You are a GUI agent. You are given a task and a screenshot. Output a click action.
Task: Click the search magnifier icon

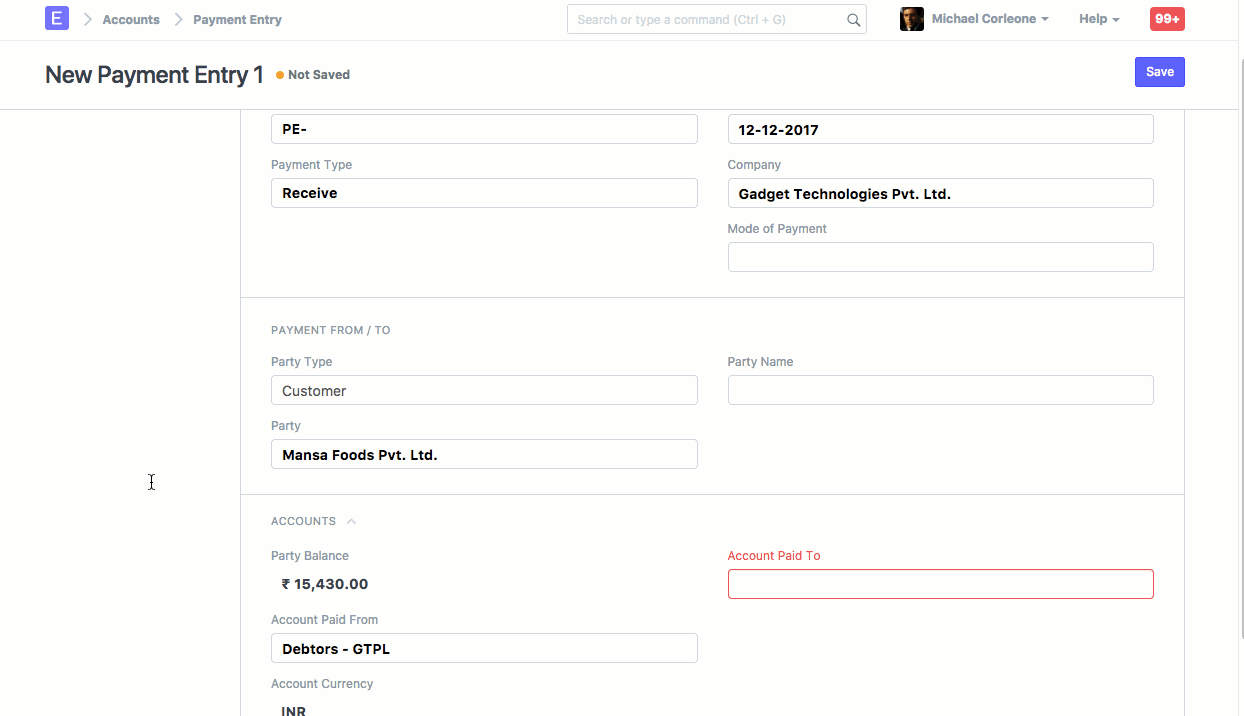pos(853,19)
